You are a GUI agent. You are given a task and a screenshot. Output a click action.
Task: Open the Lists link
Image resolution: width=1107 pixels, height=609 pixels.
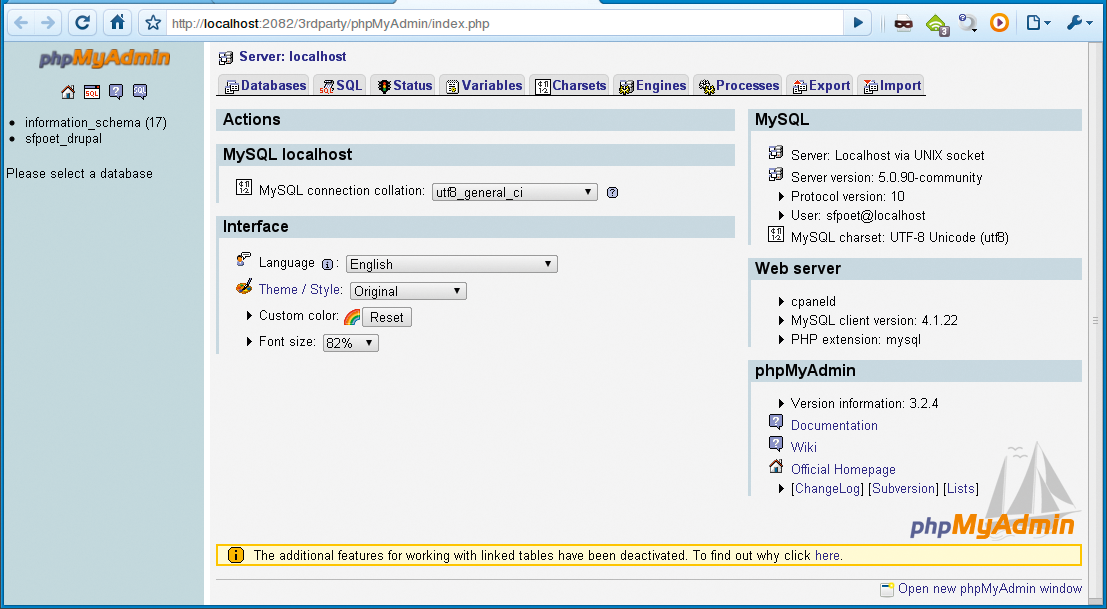(961, 488)
